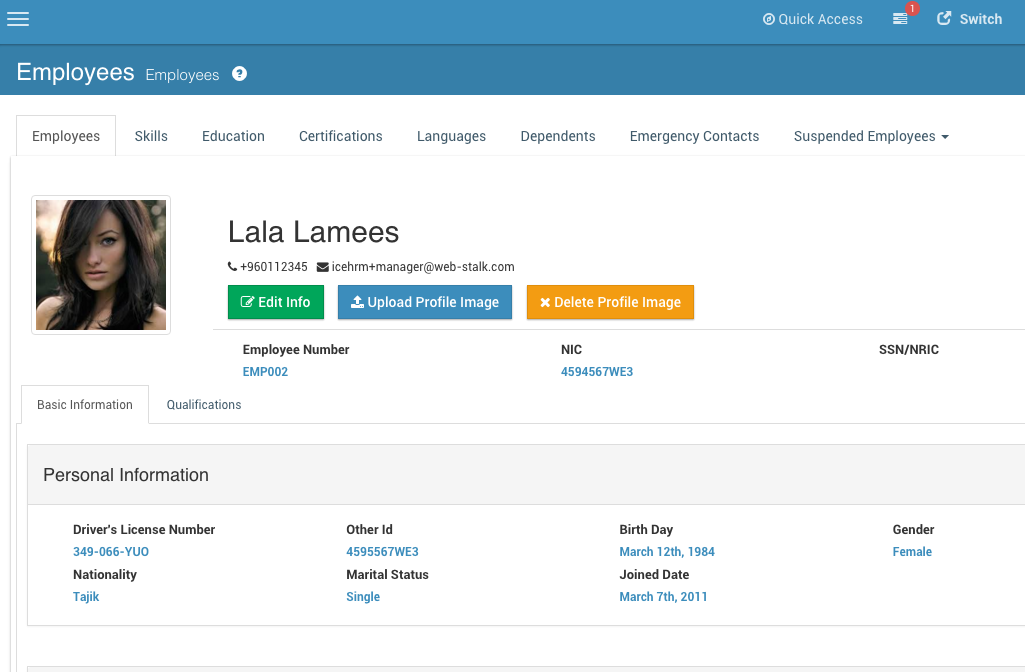Click the Quick Access icon
This screenshot has width=1025, height=672.
(x=768, y=18)
